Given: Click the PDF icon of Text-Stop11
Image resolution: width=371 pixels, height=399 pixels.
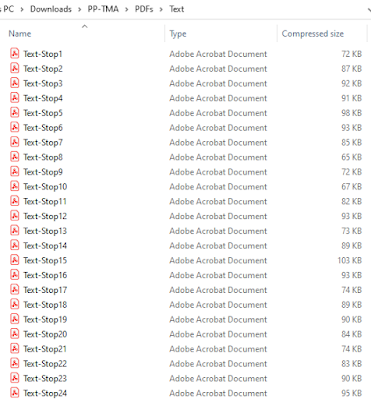Looking at the screenshot, I should (x=14, y=201).
